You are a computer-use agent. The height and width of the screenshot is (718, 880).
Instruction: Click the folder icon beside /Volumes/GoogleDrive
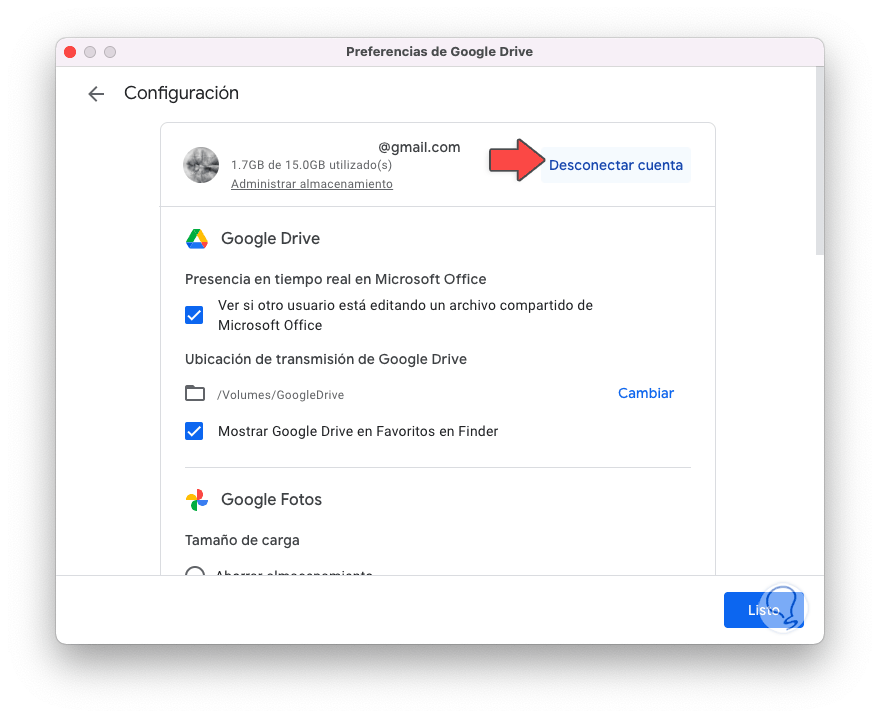coord(195,394)
